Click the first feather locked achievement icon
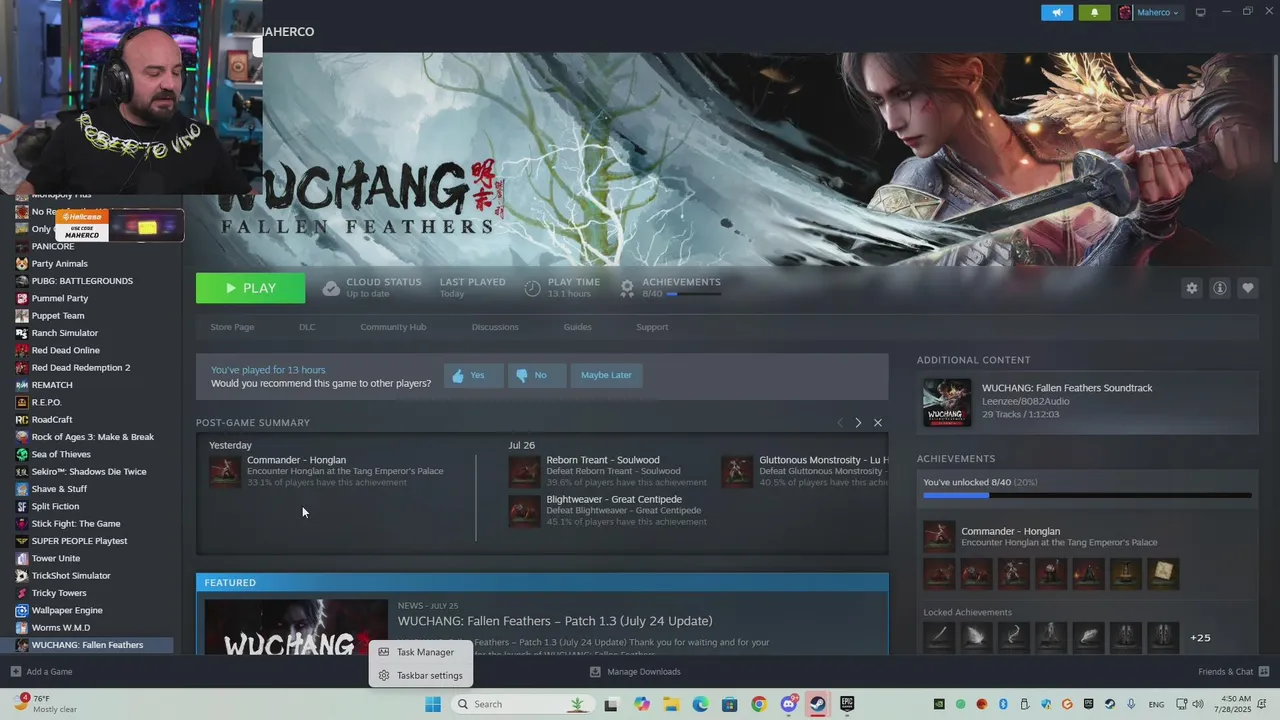 coord(976,637)
